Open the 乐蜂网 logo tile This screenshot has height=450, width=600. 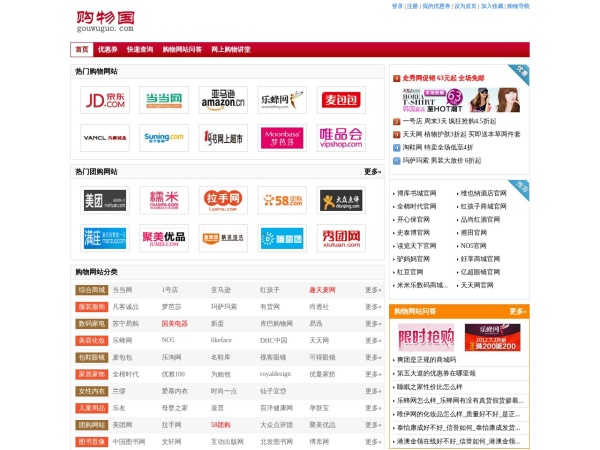click(x=282, y=100)
